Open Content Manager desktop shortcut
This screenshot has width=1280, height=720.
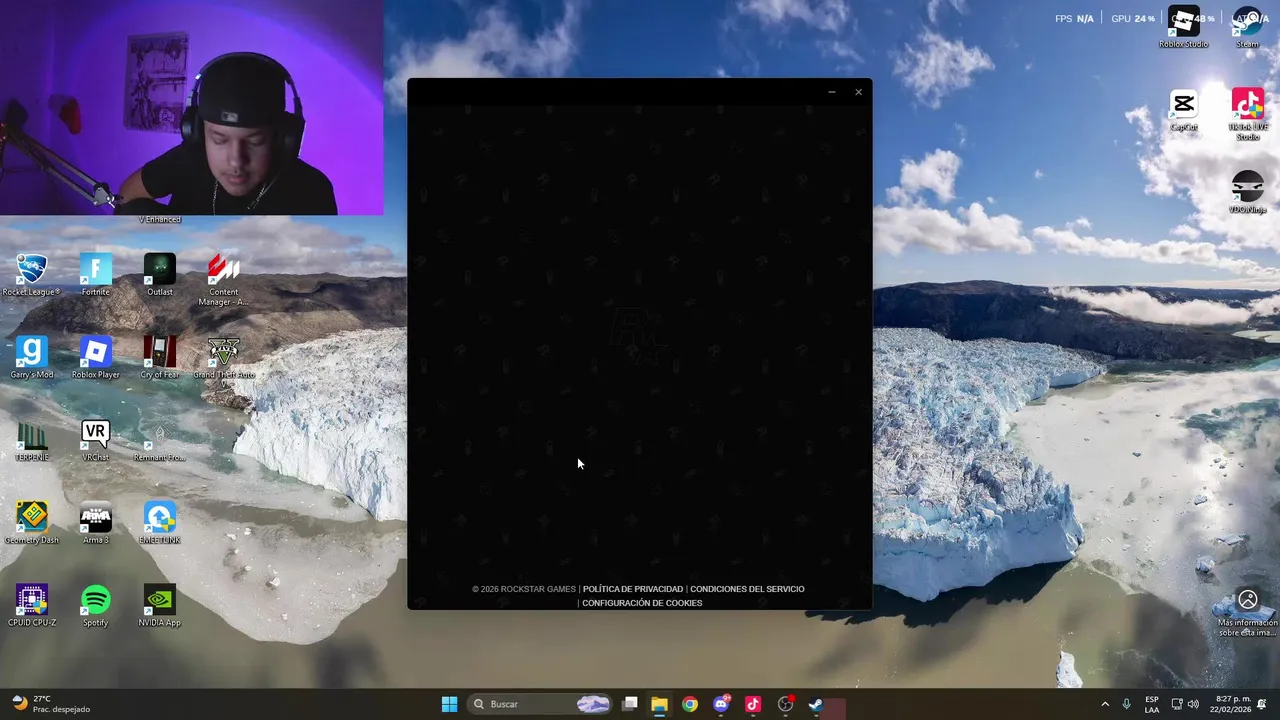point(223,280)
